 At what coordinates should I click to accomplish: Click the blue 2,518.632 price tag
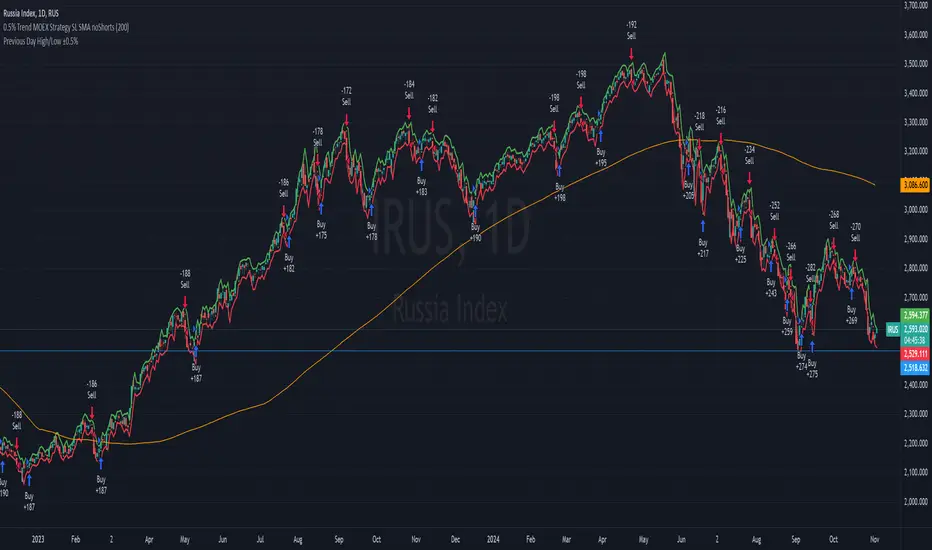(915, 368)
